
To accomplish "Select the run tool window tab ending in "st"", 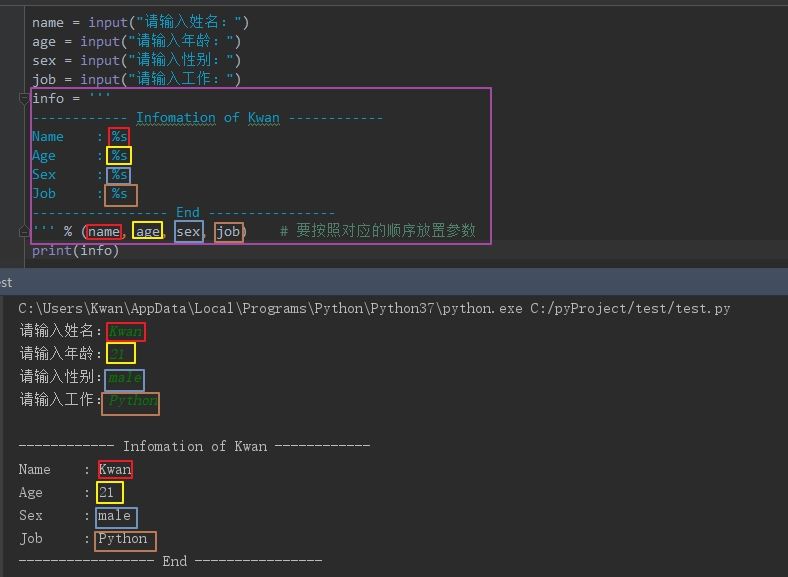I will point(6,282).
